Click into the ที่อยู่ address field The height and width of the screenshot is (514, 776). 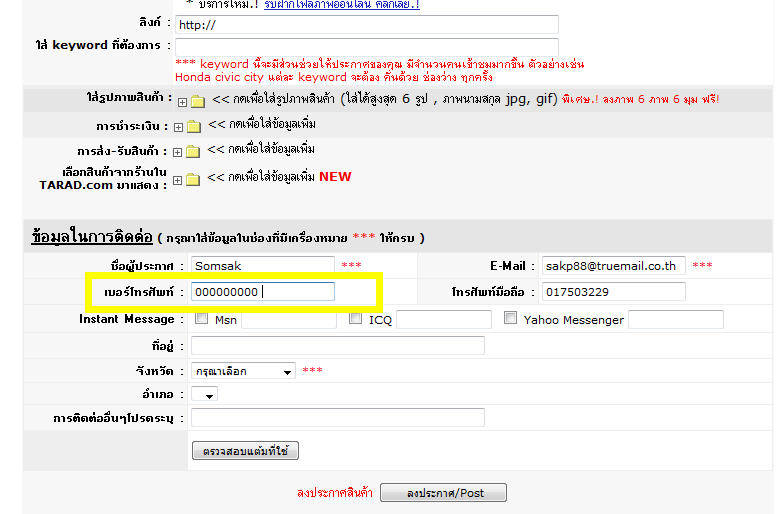337,345
